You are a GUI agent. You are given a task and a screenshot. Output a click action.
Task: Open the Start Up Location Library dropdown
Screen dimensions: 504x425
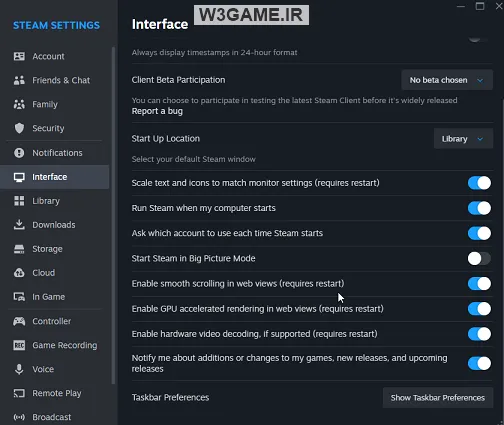pyautogui.click(x=463, y=139)
